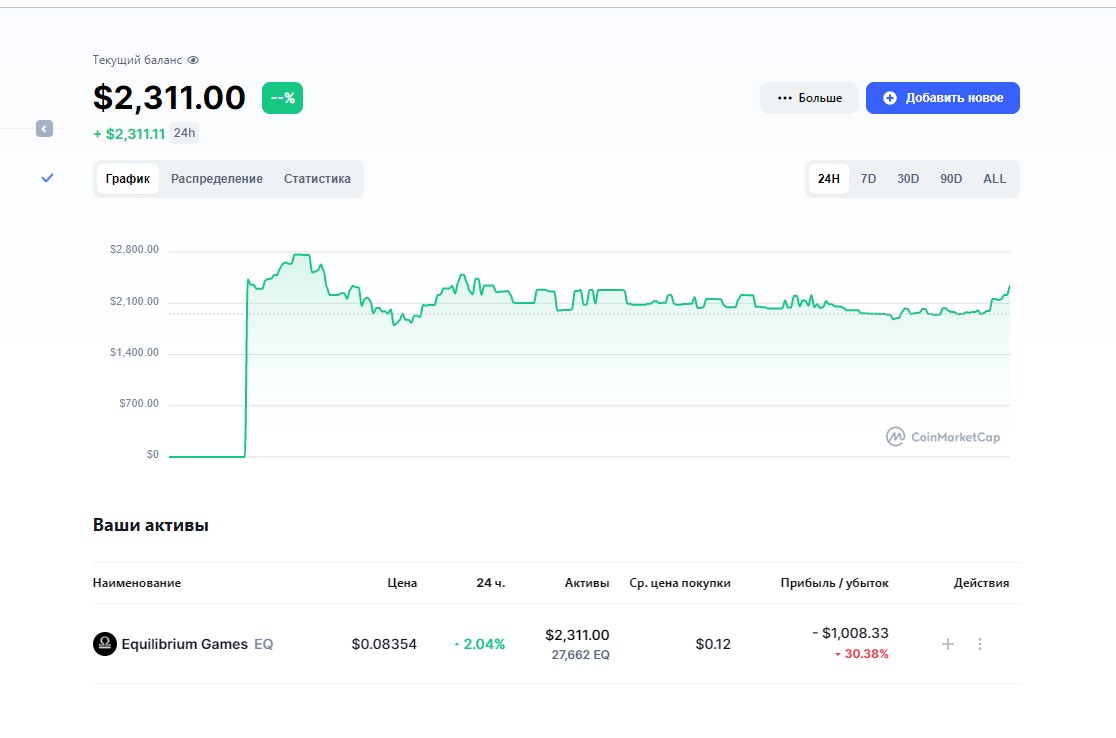Open three-dot actions menu for EQ
The height and width of the screenshot is (738, 1116).
click(980, 644)
